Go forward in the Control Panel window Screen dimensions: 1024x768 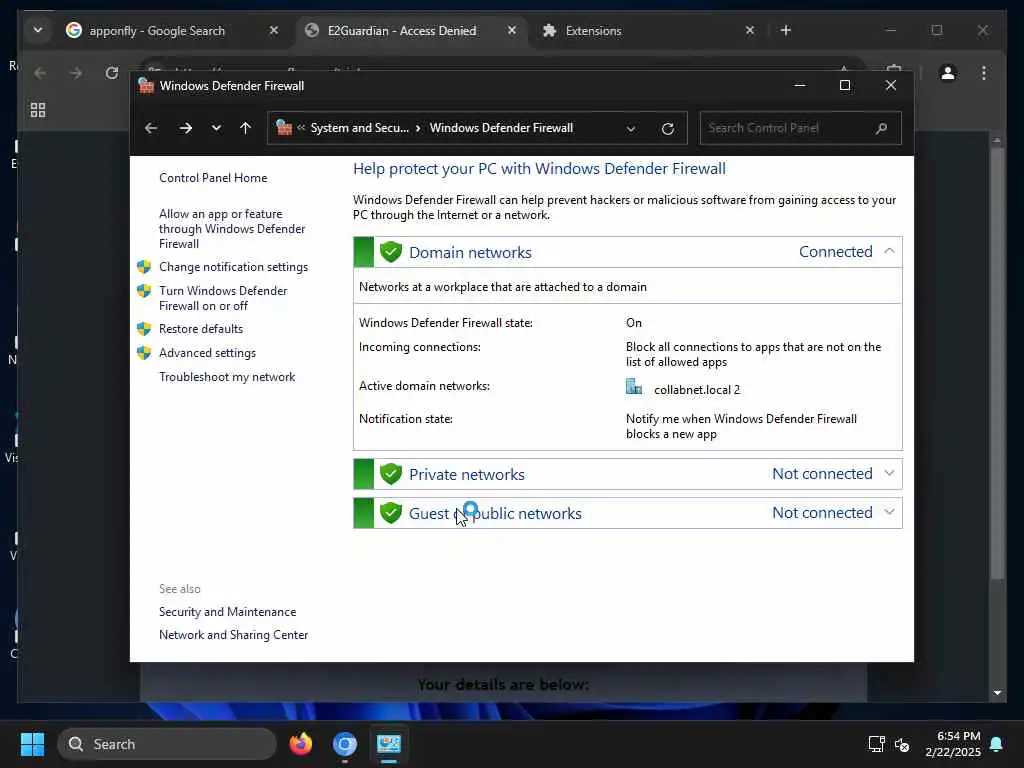click(x=185, y=128)
